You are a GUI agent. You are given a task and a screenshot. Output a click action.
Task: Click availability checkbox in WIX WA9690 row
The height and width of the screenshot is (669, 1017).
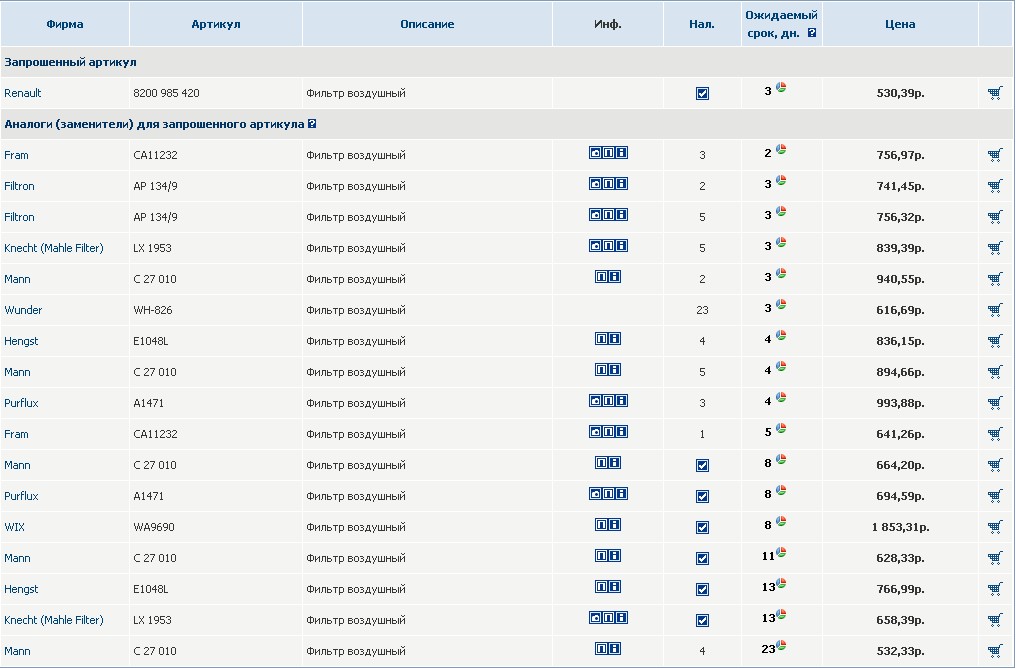702,527
